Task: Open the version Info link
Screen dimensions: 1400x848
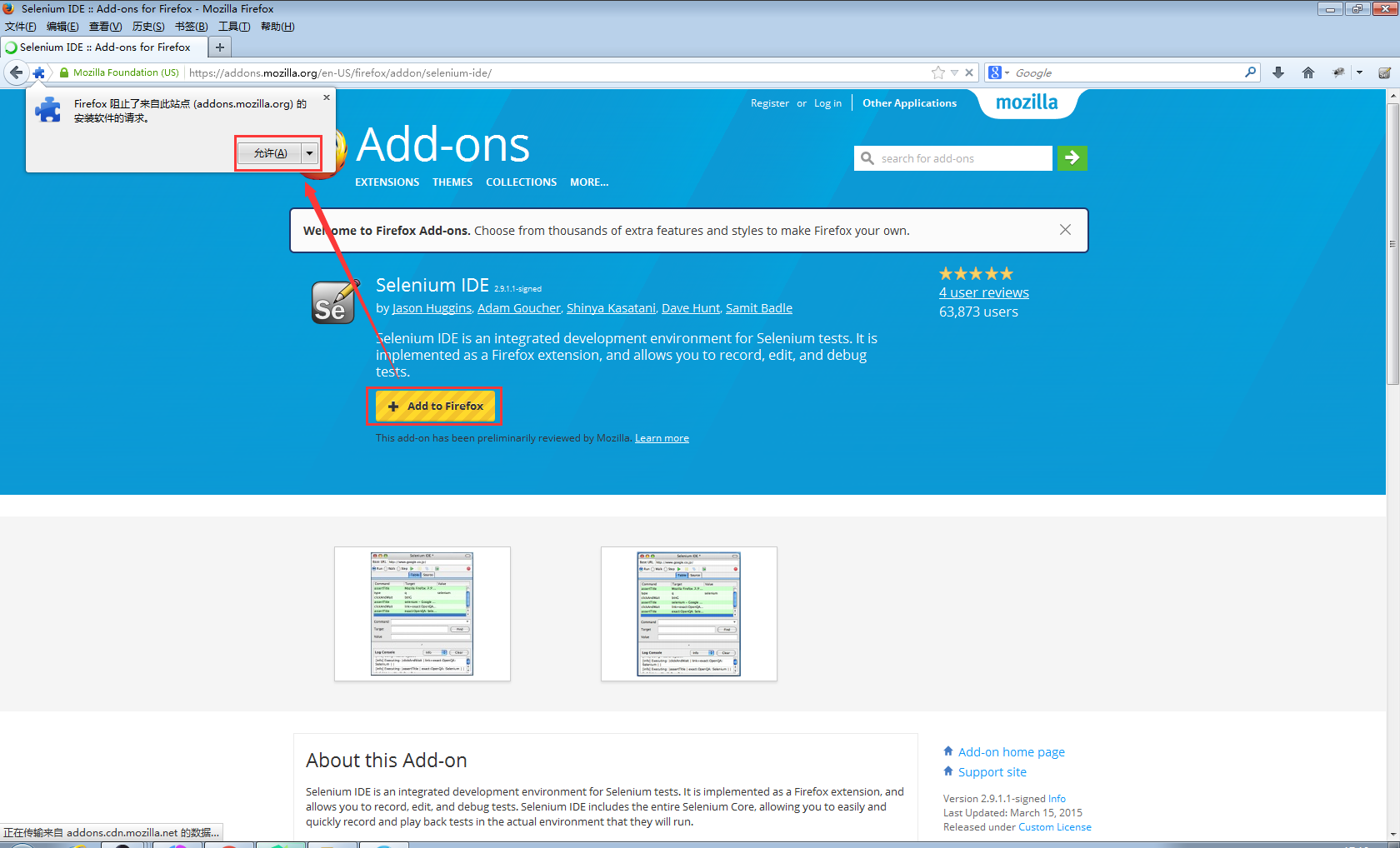Action: click(x=1057, y=799)
